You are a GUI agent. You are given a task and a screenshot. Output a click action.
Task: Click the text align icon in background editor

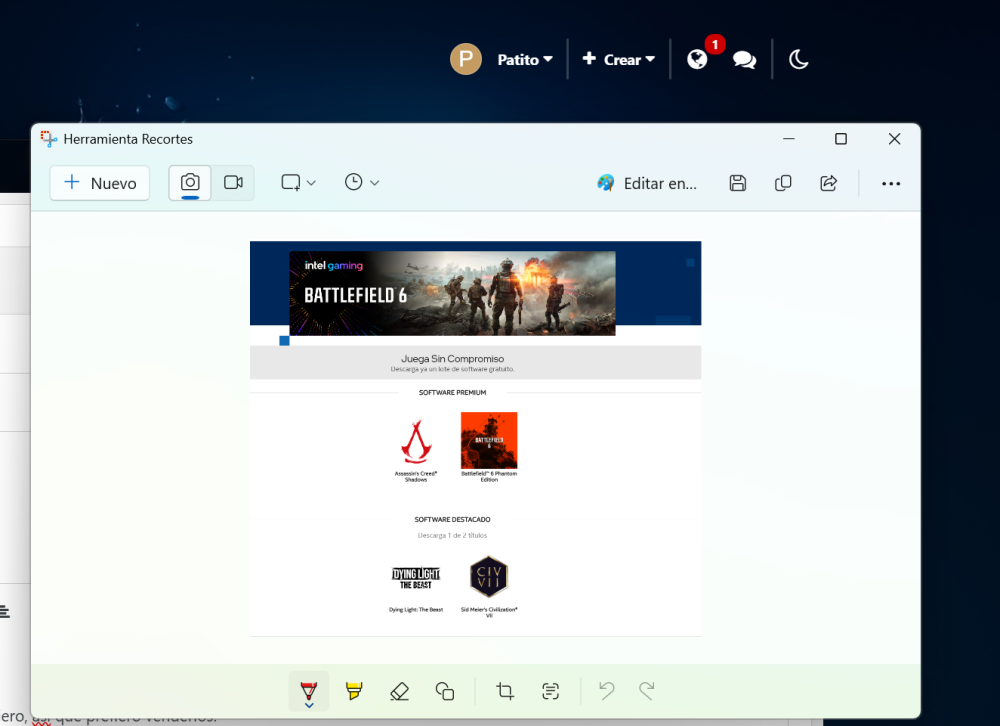5,612
